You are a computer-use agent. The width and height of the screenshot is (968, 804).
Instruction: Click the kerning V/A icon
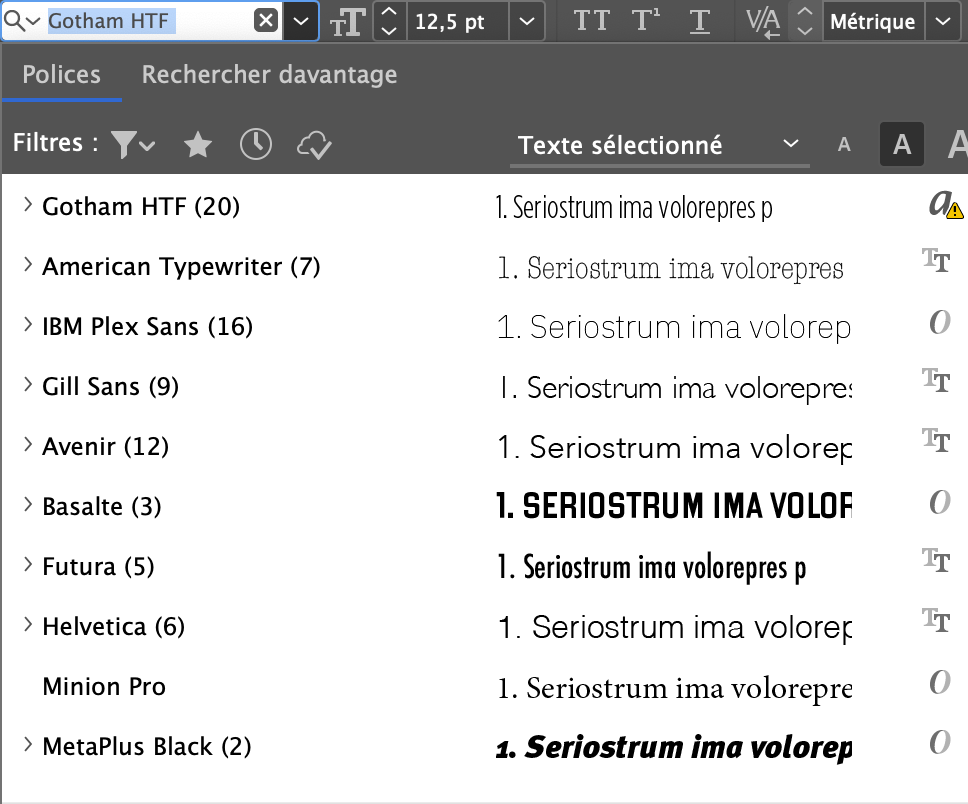(x=764, y=21)
